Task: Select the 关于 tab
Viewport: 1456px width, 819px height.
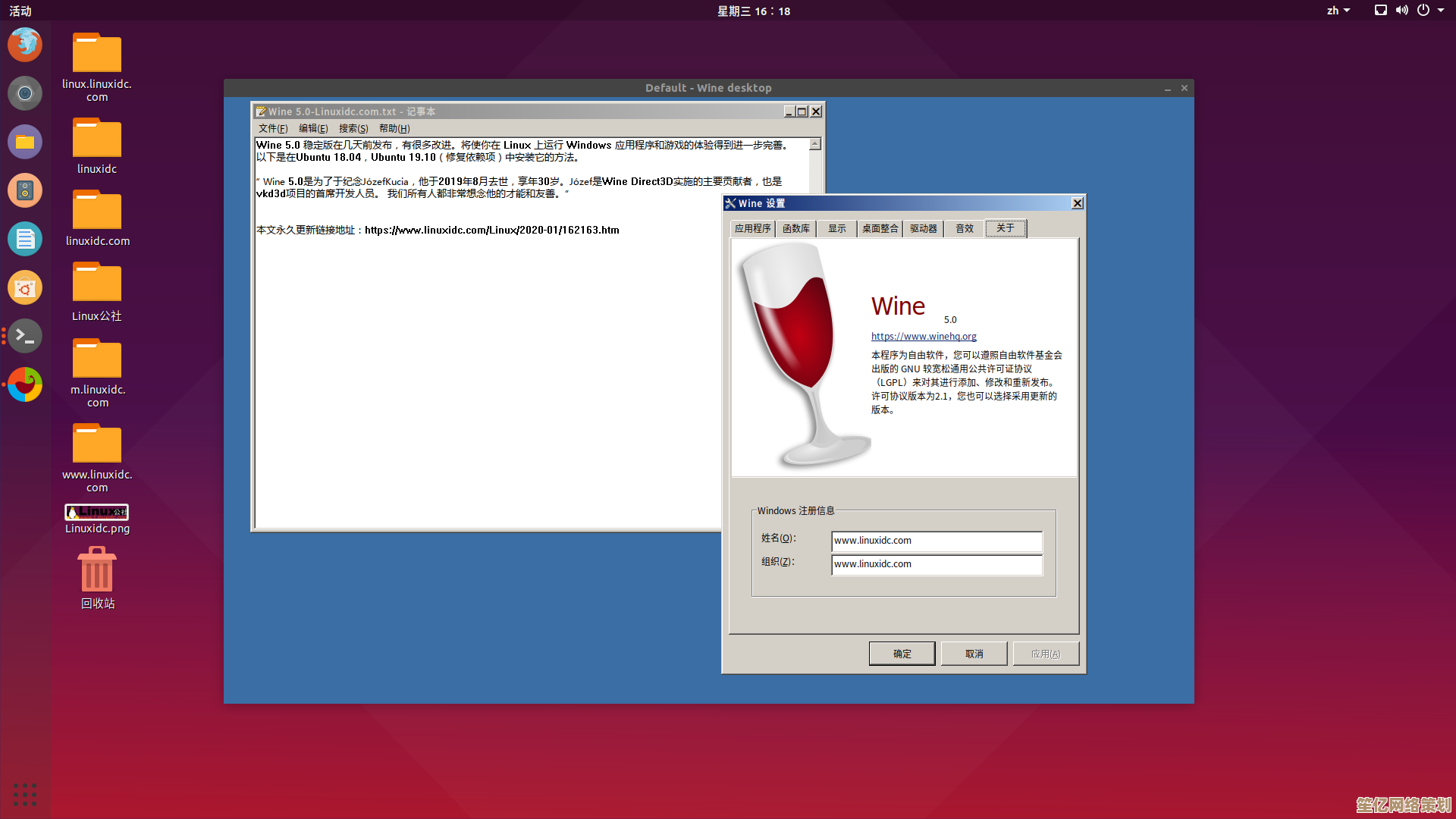Action: point(1006,228)
